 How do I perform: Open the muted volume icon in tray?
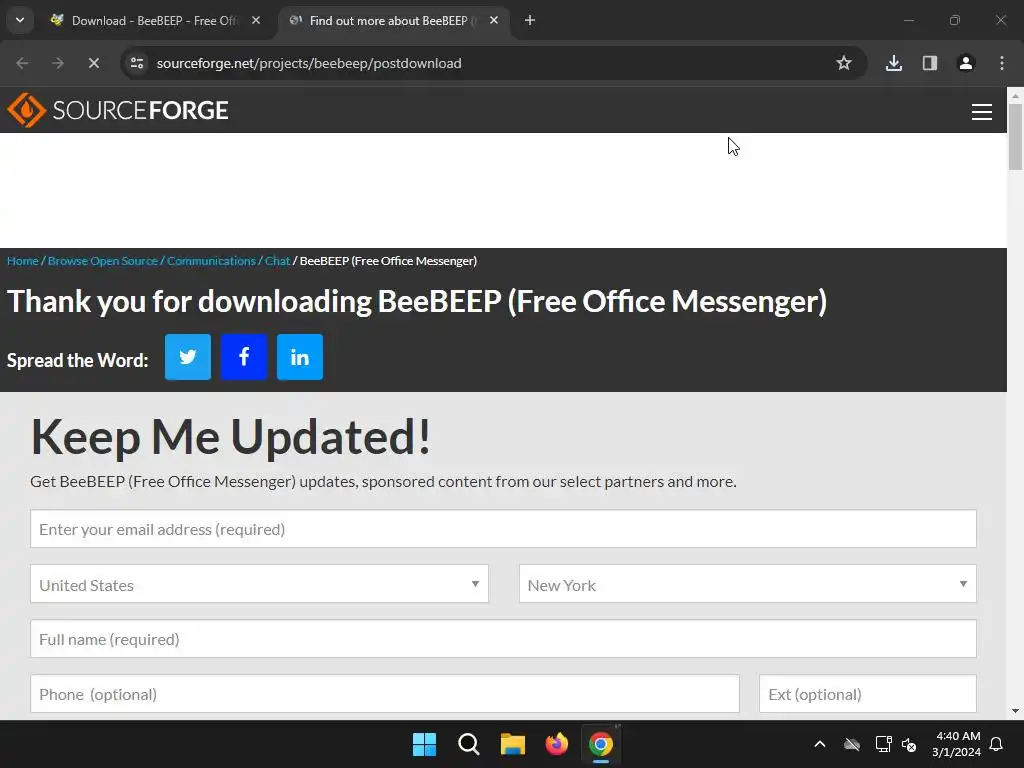pos(908,744)
